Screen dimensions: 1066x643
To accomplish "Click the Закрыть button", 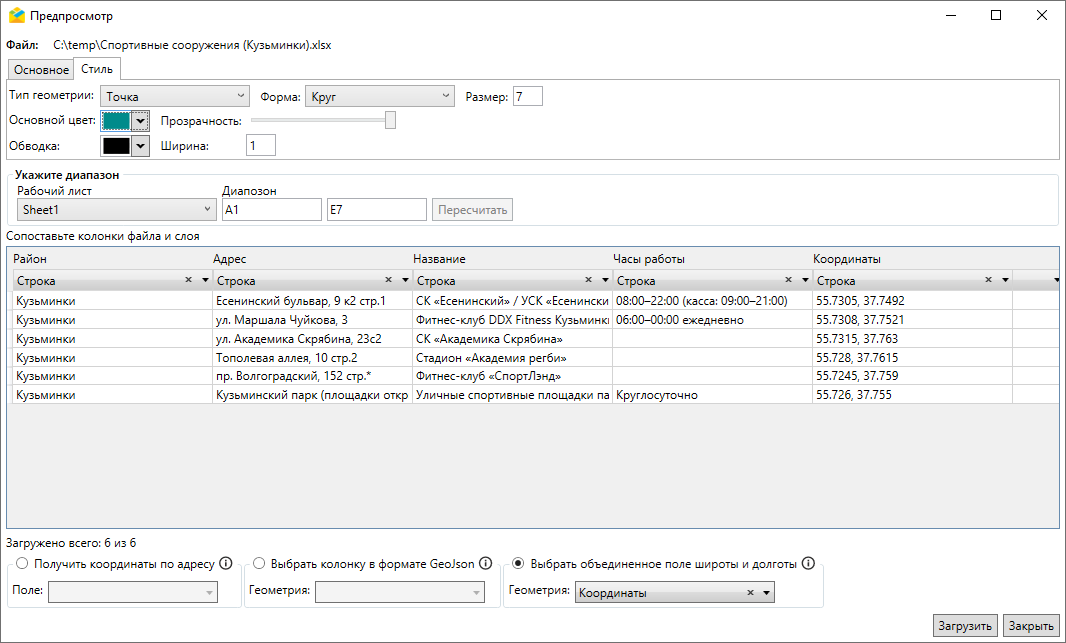I will 1030,626.
